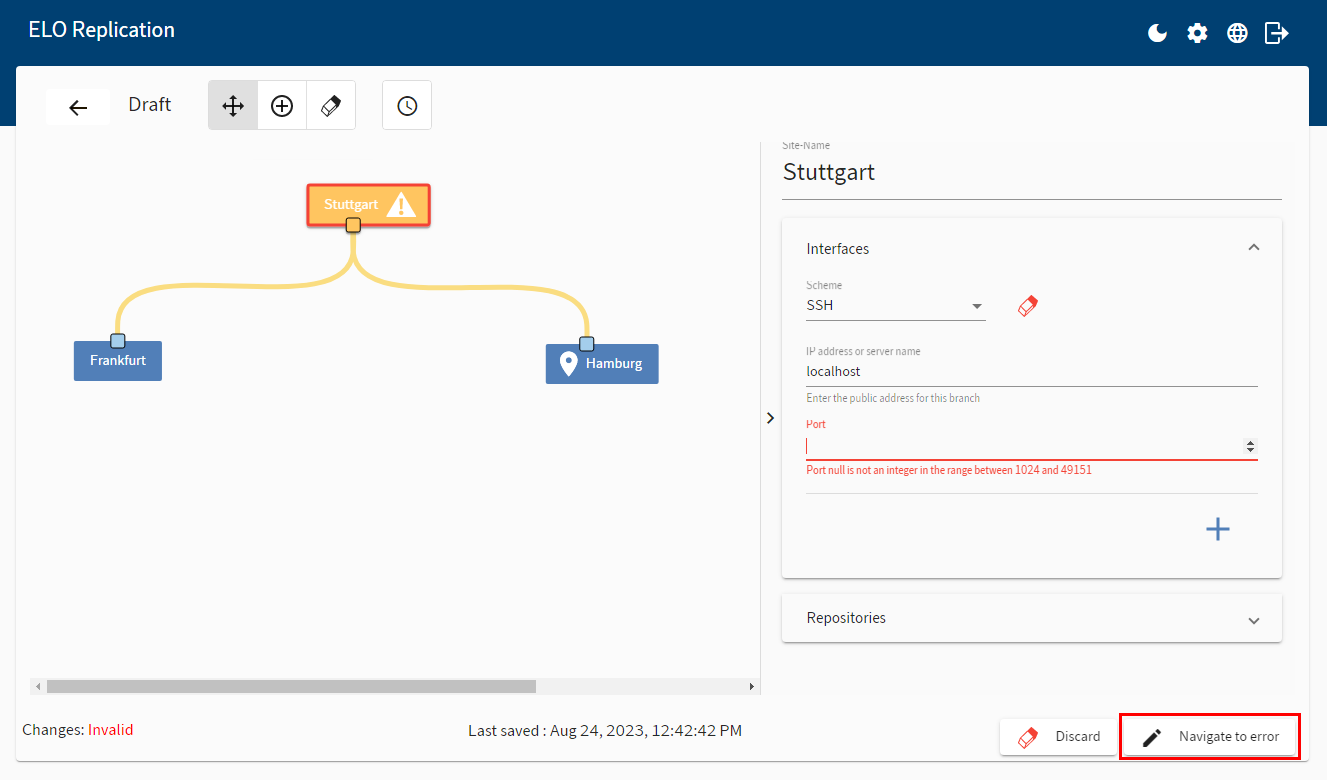Go back with the left arrow
Image resolution: width=1327 pixels, height=780 pixels.
coord(78,107)
